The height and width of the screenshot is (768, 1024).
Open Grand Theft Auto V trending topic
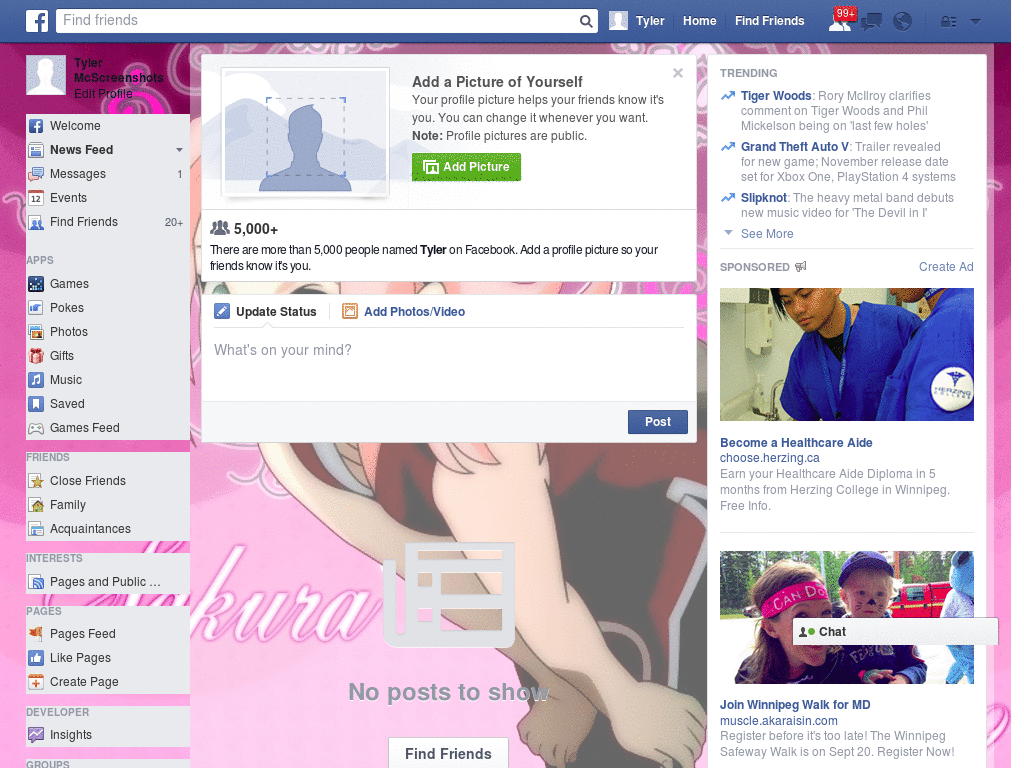[795, 147]
